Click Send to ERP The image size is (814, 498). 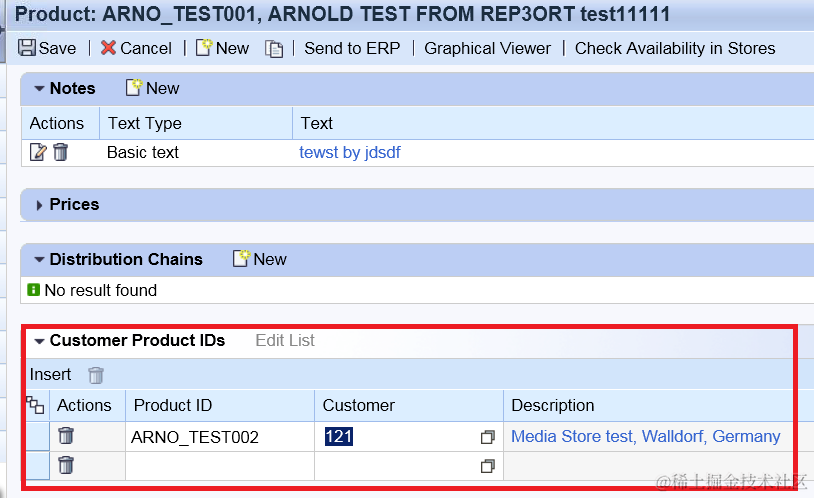(x=352, y=48)
